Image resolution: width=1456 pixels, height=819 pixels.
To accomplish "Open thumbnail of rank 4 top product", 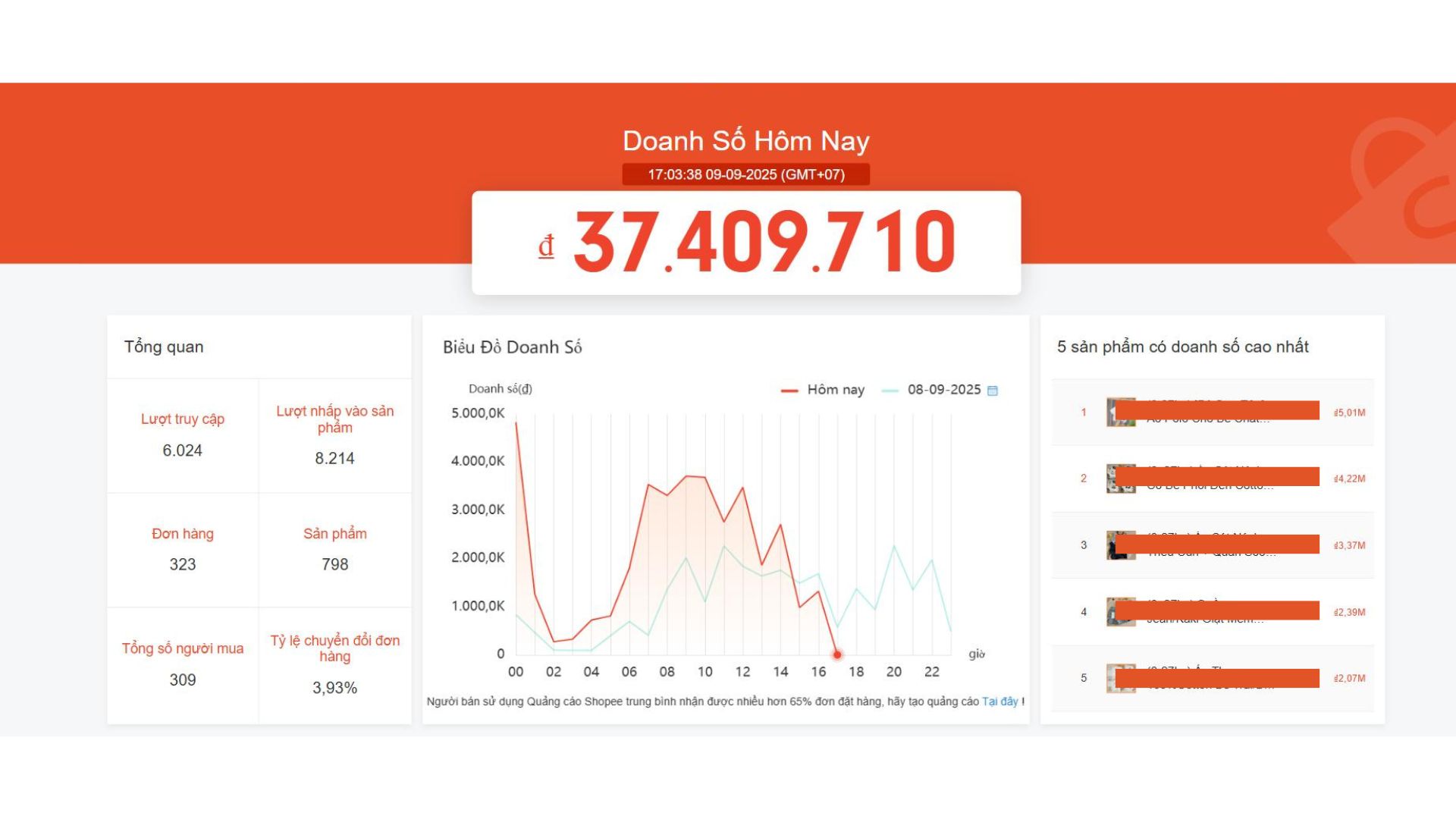I will click(1112, 612).
